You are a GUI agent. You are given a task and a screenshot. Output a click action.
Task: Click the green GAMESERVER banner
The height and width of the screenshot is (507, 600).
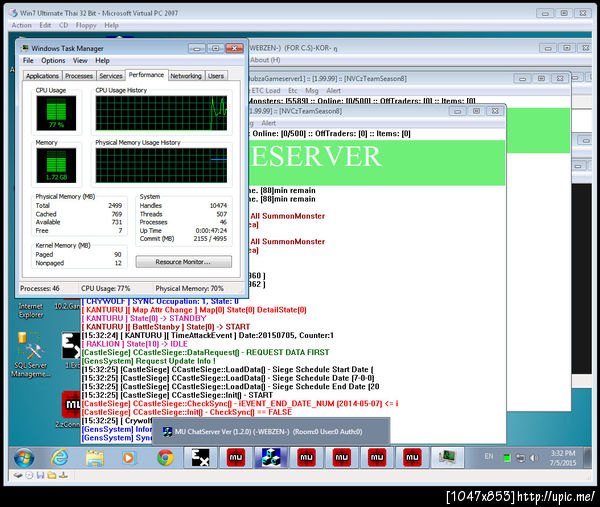[377, 163]
